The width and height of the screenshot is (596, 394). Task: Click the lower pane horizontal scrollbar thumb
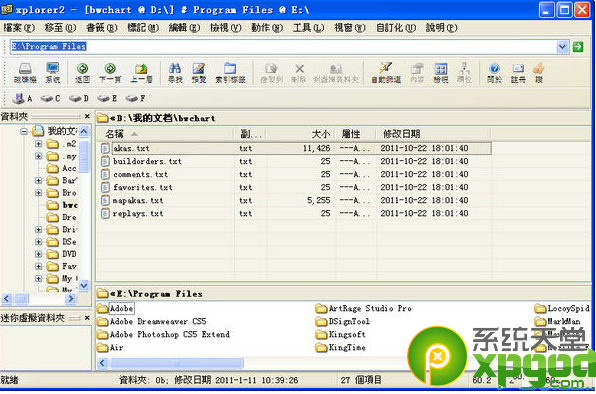tap(177, 363)
